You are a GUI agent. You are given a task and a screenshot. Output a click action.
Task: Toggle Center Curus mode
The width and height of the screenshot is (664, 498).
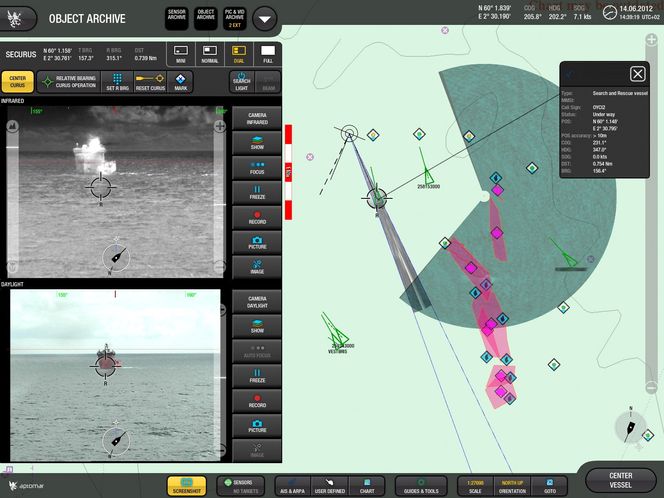pyautogui.click(x=17, y=81)
